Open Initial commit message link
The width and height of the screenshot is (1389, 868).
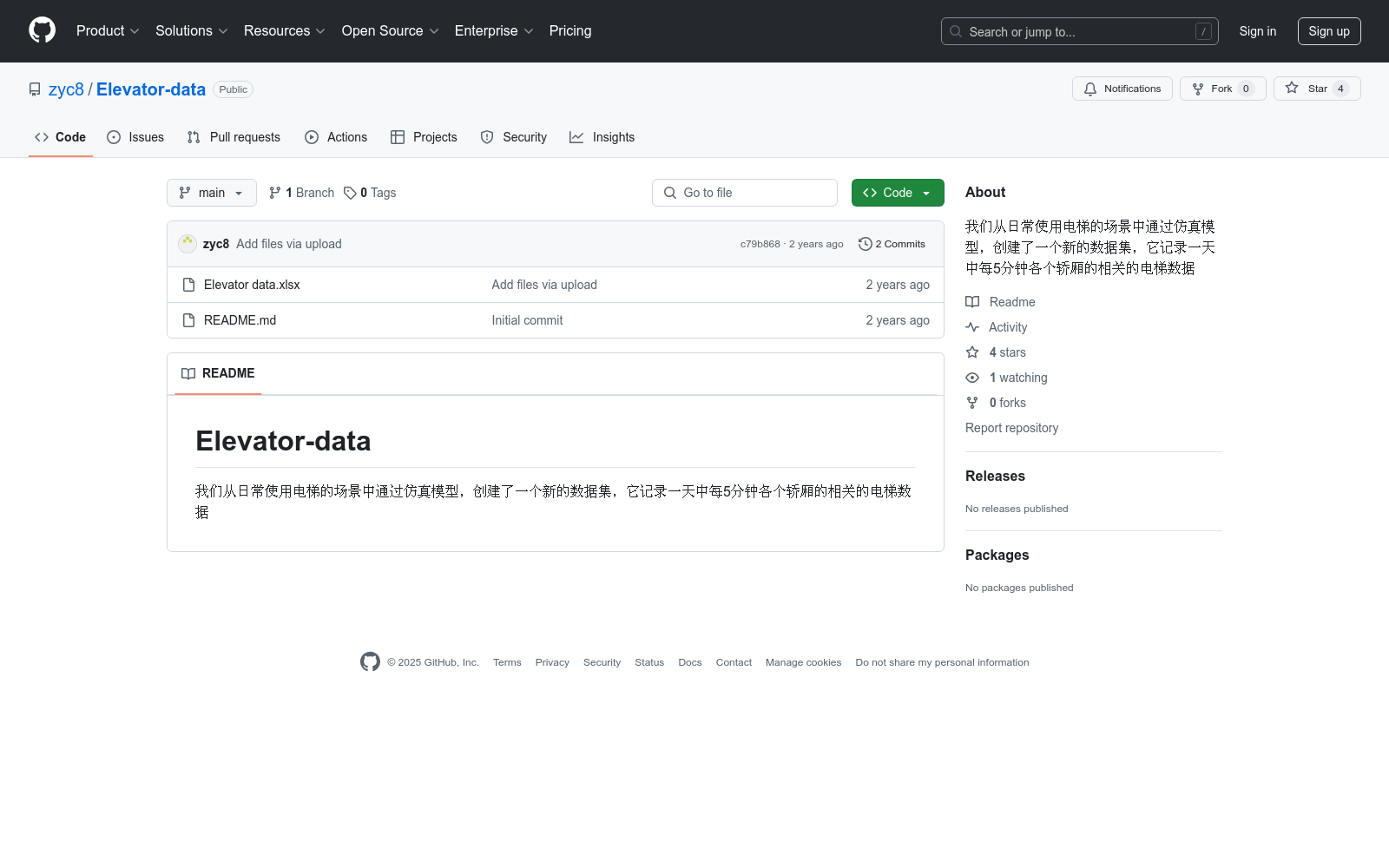coord(527,320)
